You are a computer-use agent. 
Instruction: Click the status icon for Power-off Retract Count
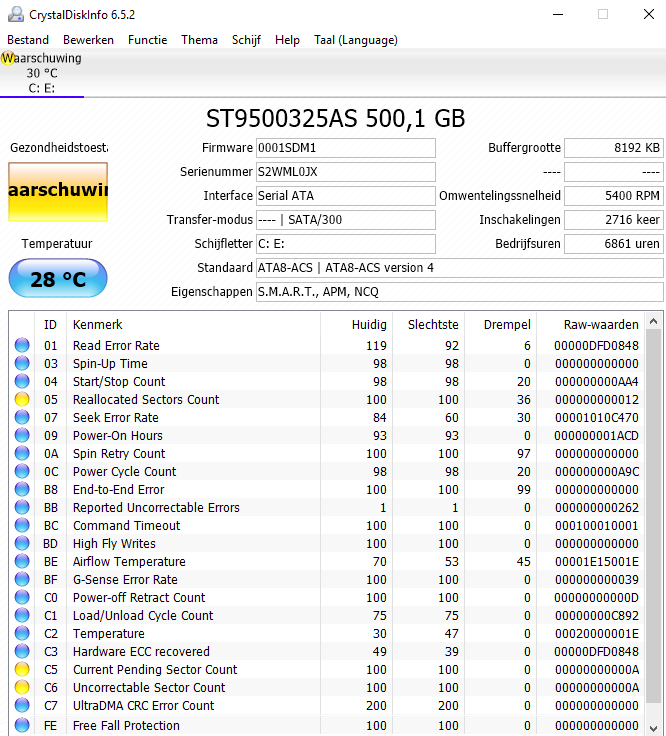point(22,597)
